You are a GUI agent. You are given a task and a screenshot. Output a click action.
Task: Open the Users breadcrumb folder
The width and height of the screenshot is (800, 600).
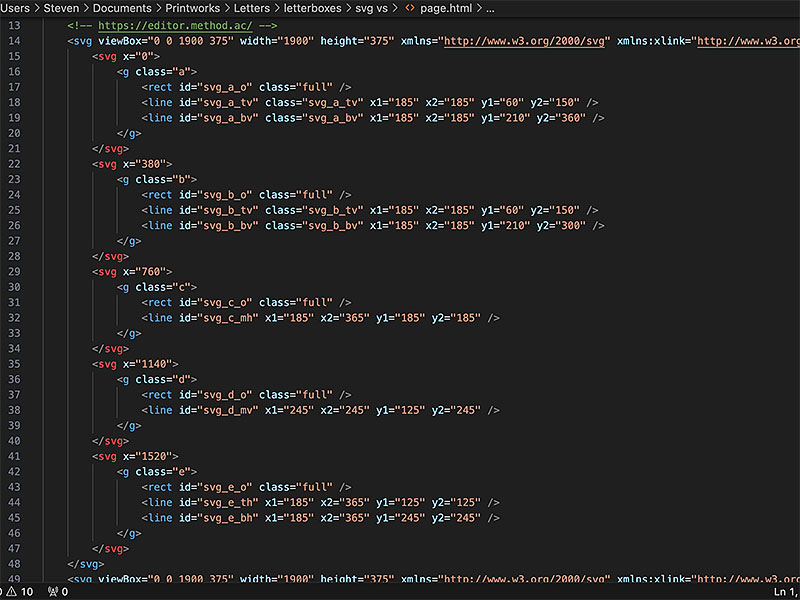[16, 8]
